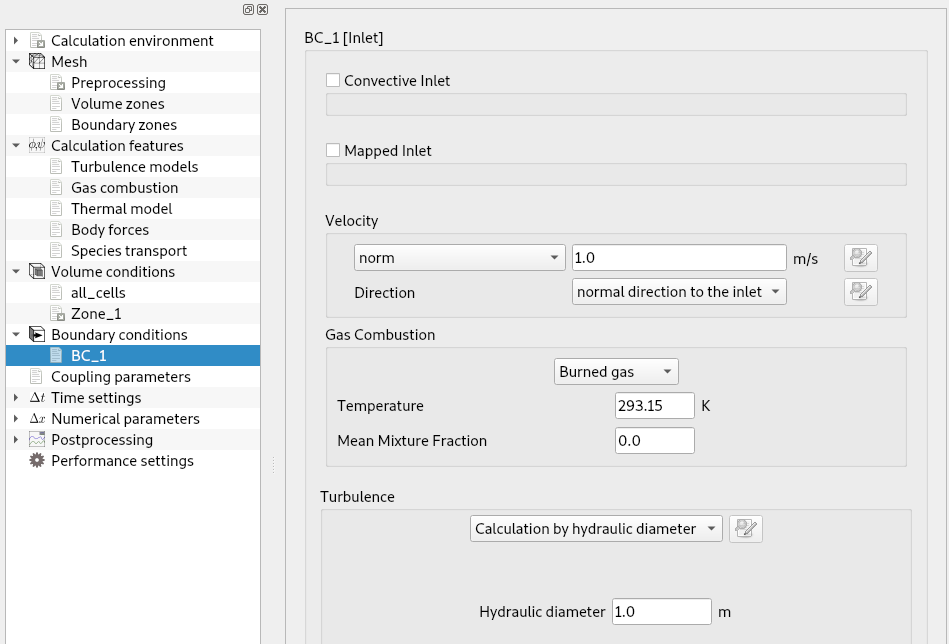Open the turbulence formula editor icon

(x=745, y=529)
